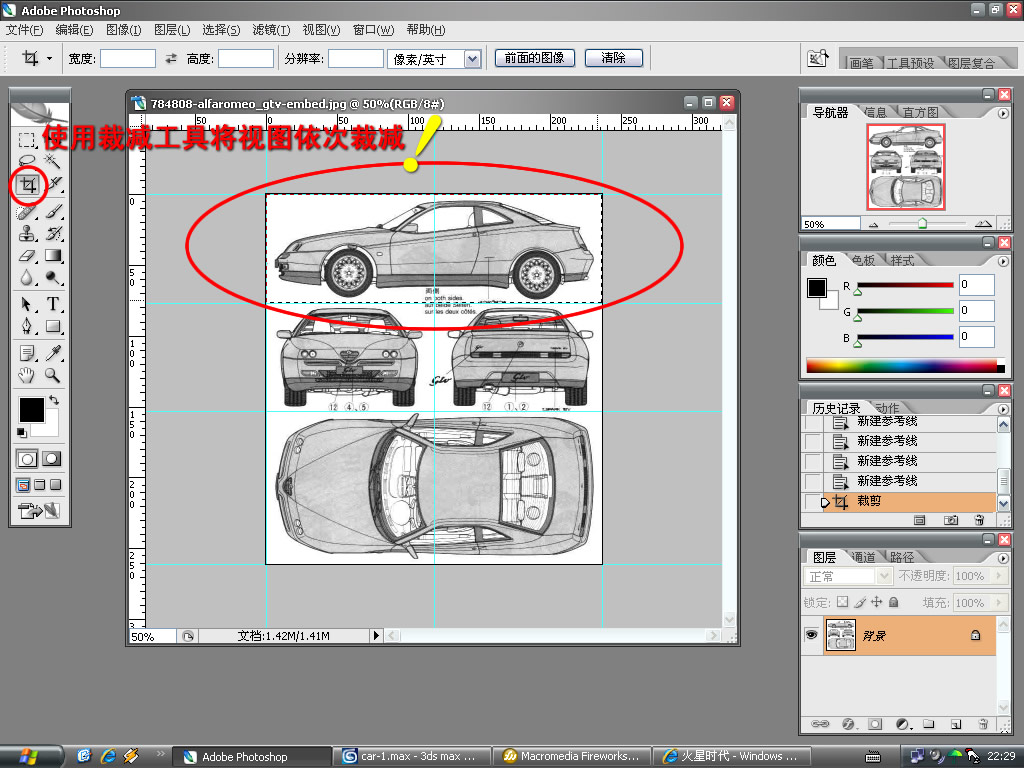1024x768 pixels.
Task: Swap foreground and background colors
Action: click(54, 400)
